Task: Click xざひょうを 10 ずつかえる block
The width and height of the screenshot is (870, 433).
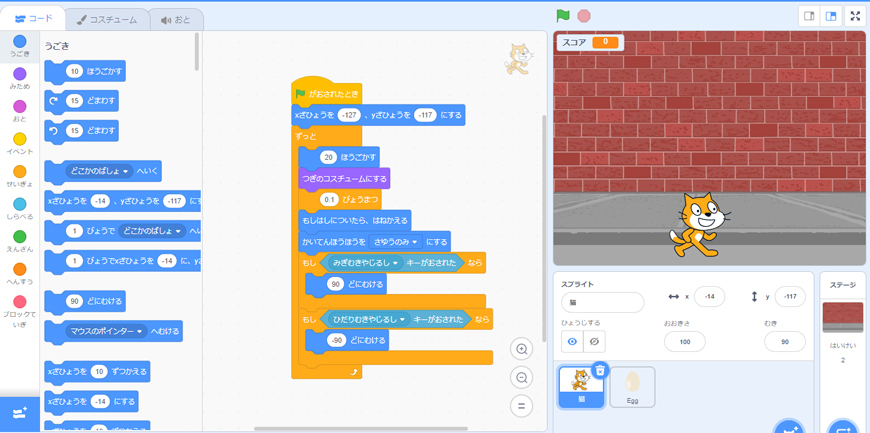Action: 97,371
